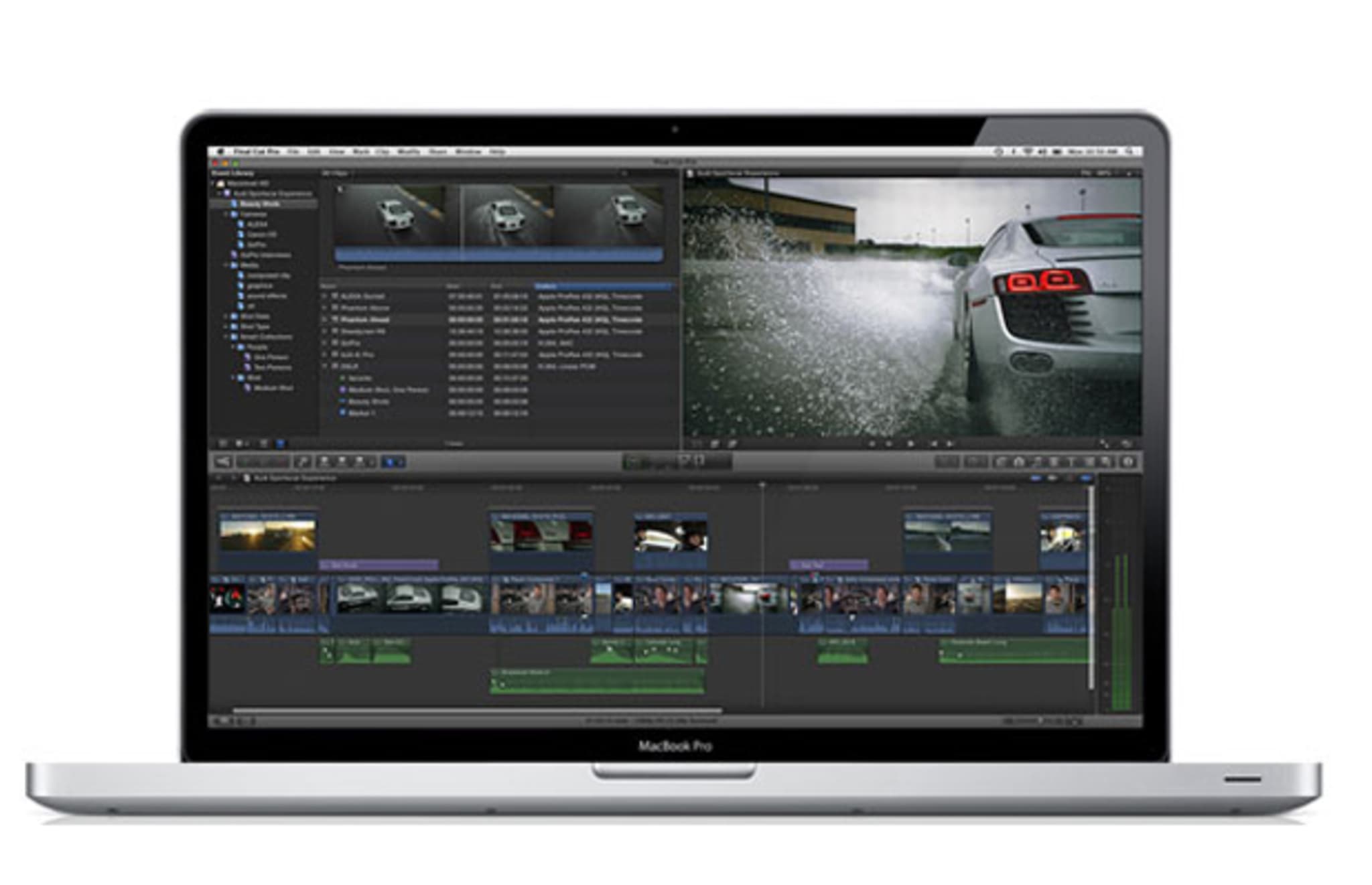Select the Beauty Shots keyword collection

260,204
